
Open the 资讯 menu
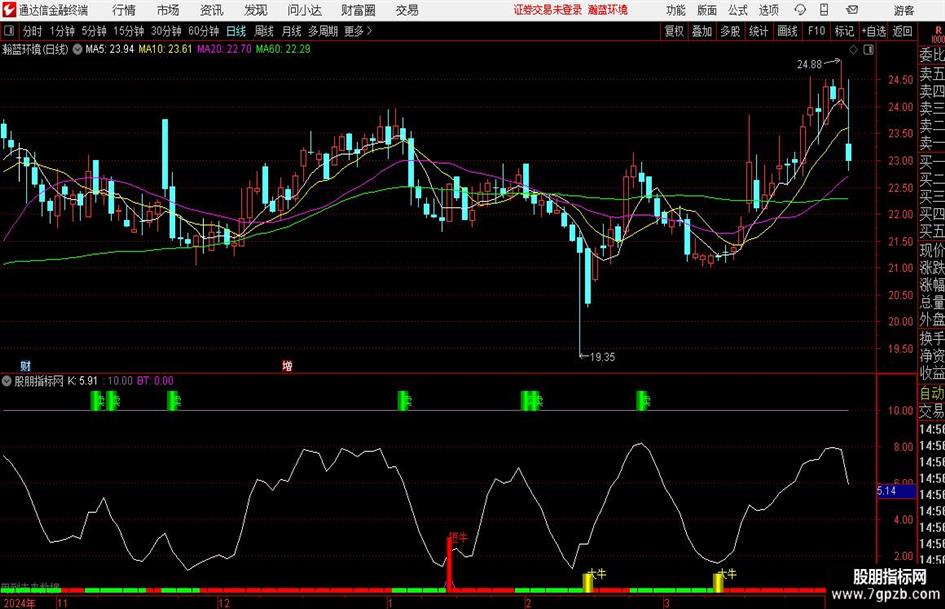pos(211,10)
